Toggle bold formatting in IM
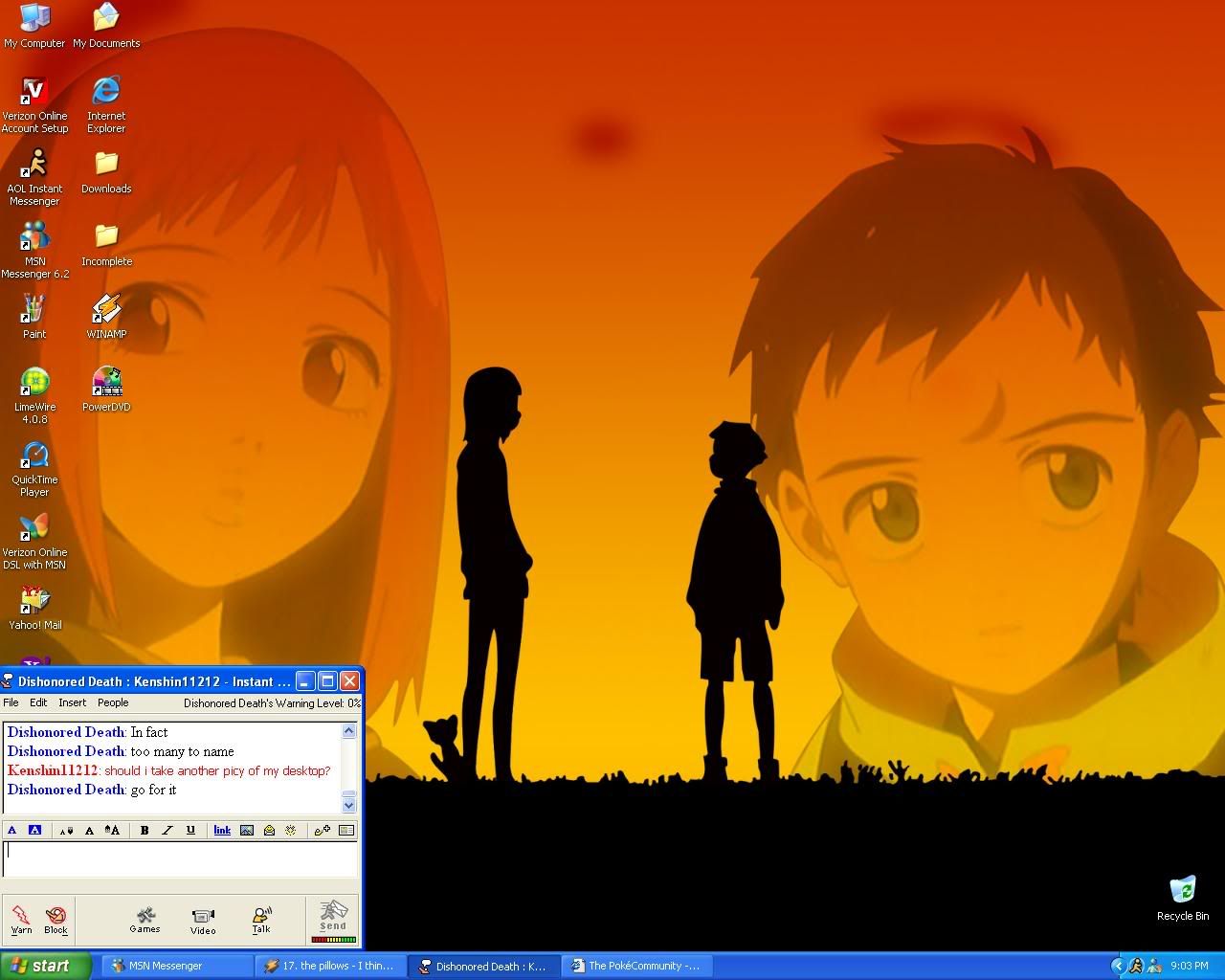Screen dimensions: 1225x980 pyautogui.click(x=145, y=830)
